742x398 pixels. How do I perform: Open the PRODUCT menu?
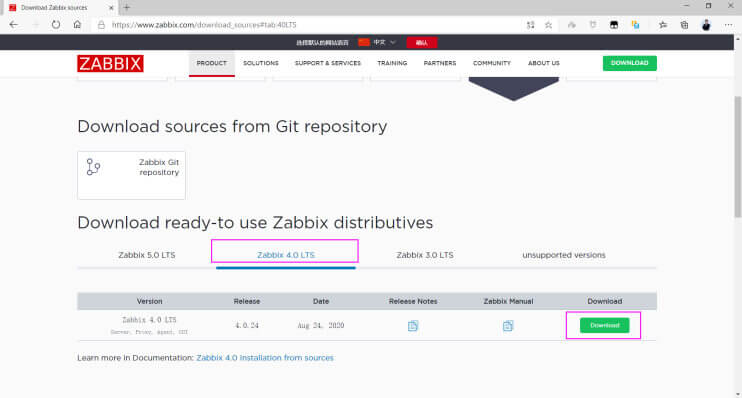[212, 63]
